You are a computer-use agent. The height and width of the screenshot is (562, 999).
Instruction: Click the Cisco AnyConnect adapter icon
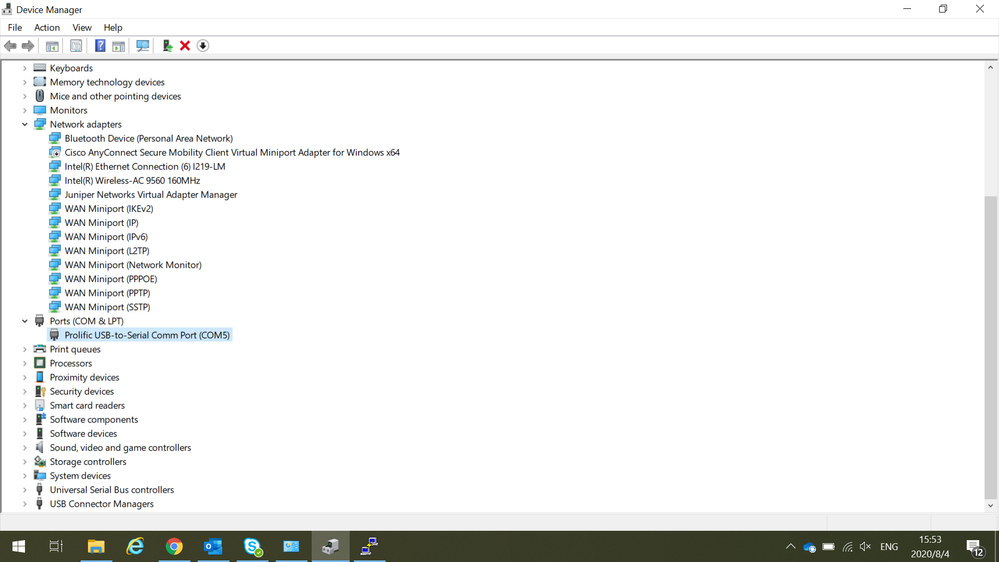(55, 152)
